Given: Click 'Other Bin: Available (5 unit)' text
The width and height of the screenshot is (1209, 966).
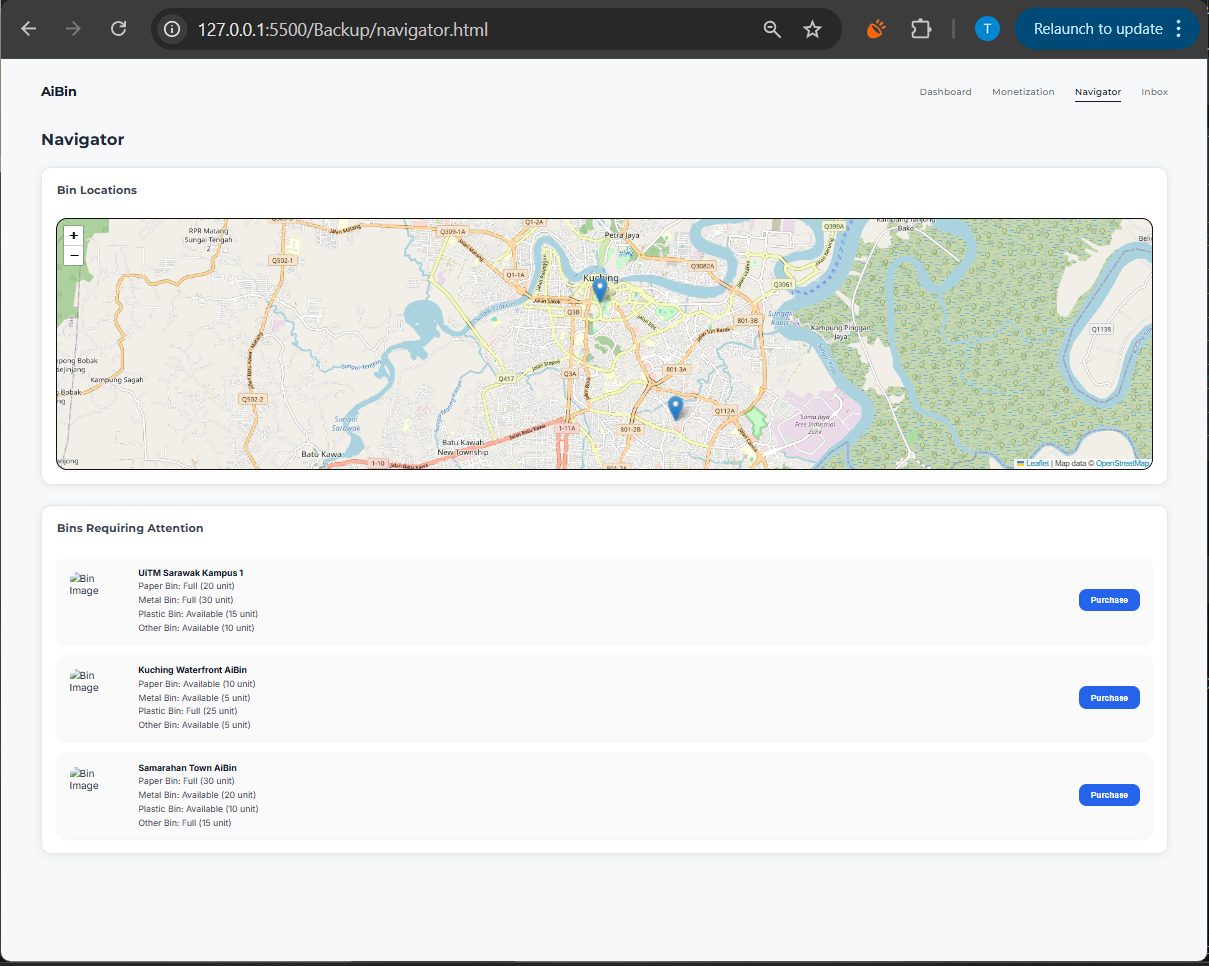Looking at the screenshot, I should point(194,725).
